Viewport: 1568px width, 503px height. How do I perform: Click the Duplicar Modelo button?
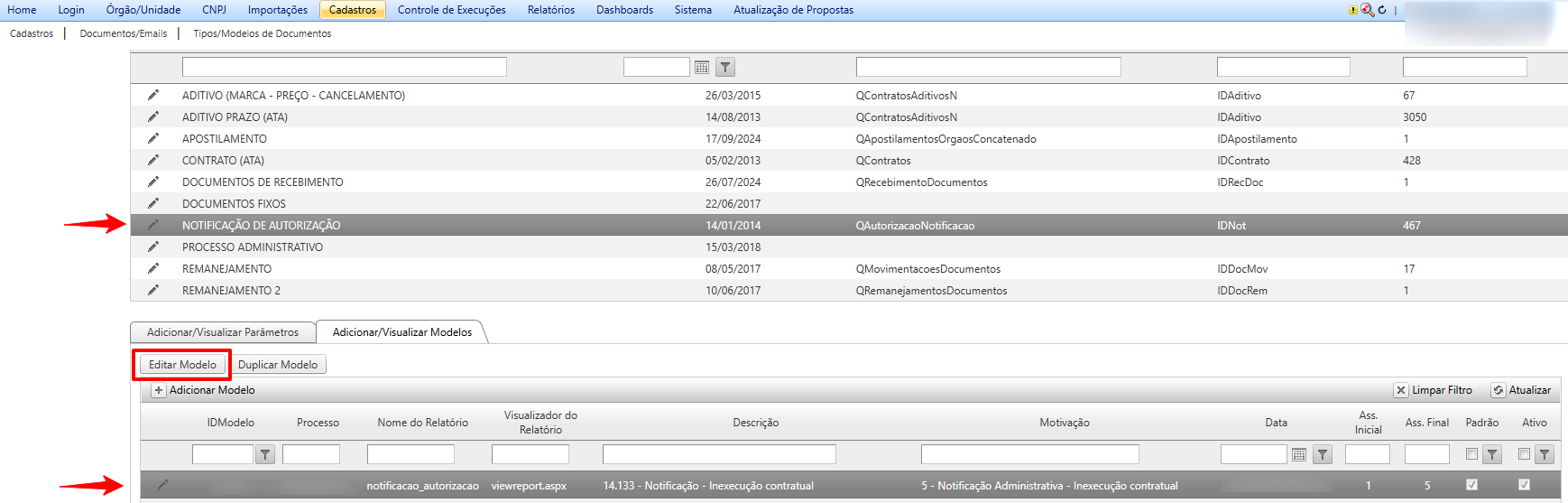(278, 365)
